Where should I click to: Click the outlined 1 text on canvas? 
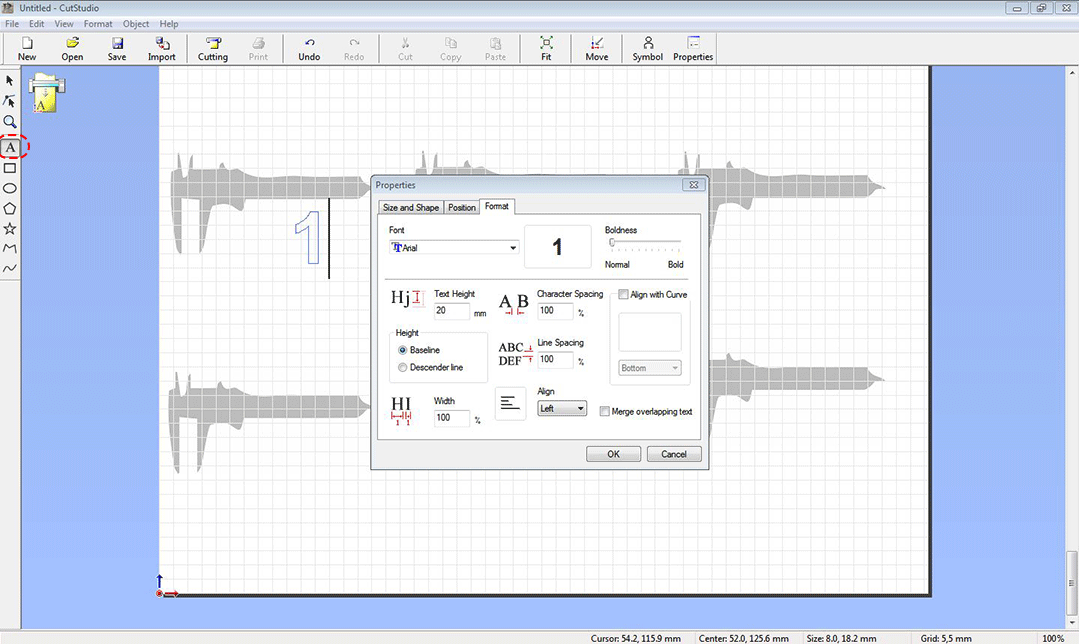coord(308,237)
